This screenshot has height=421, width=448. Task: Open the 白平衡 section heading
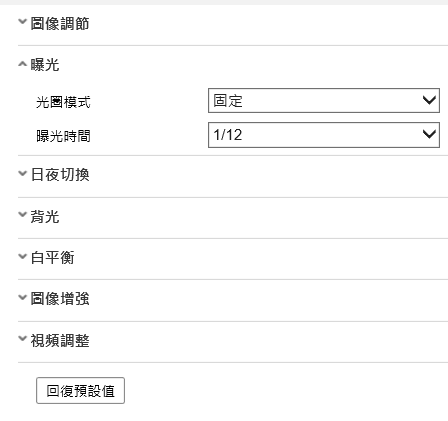[x=52, y=258]
